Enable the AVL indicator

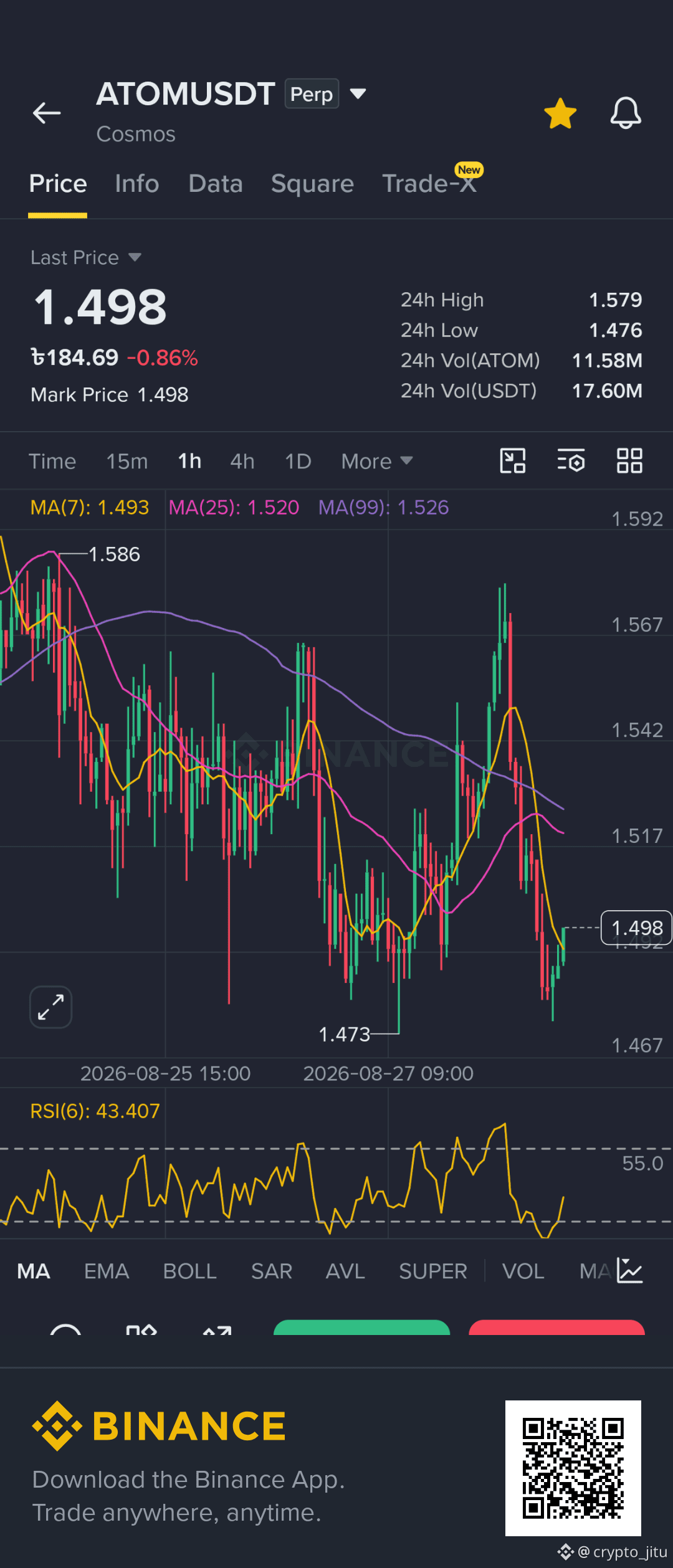tap(345, 1271)
